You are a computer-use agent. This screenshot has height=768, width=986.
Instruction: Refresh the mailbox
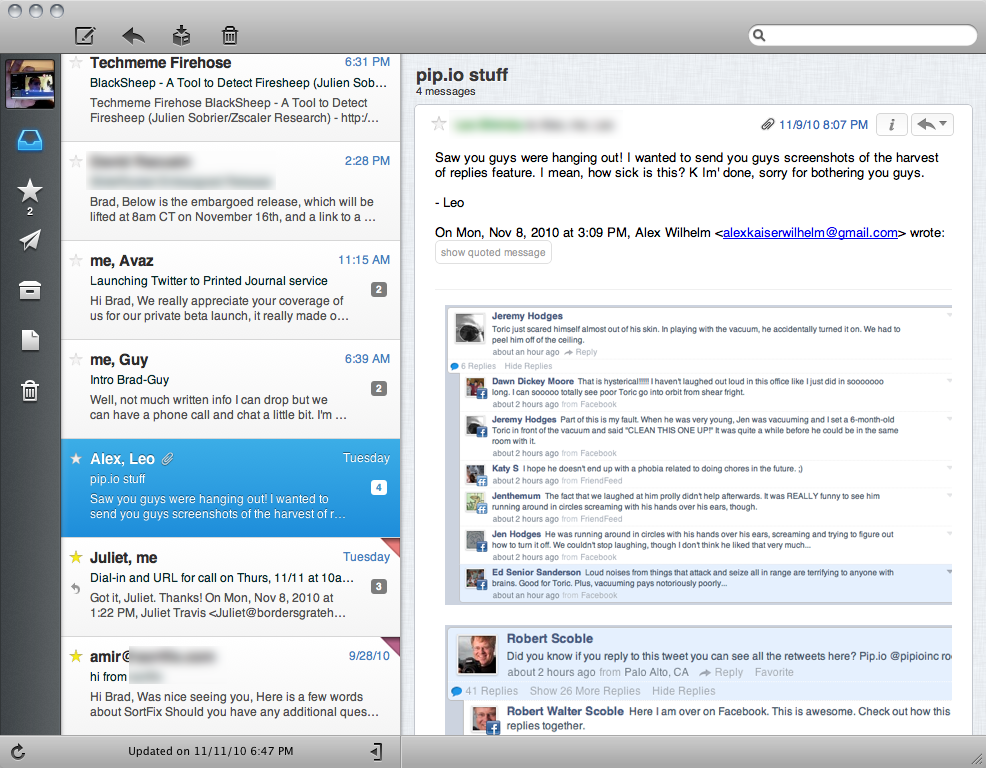click(x=18, y=751)
